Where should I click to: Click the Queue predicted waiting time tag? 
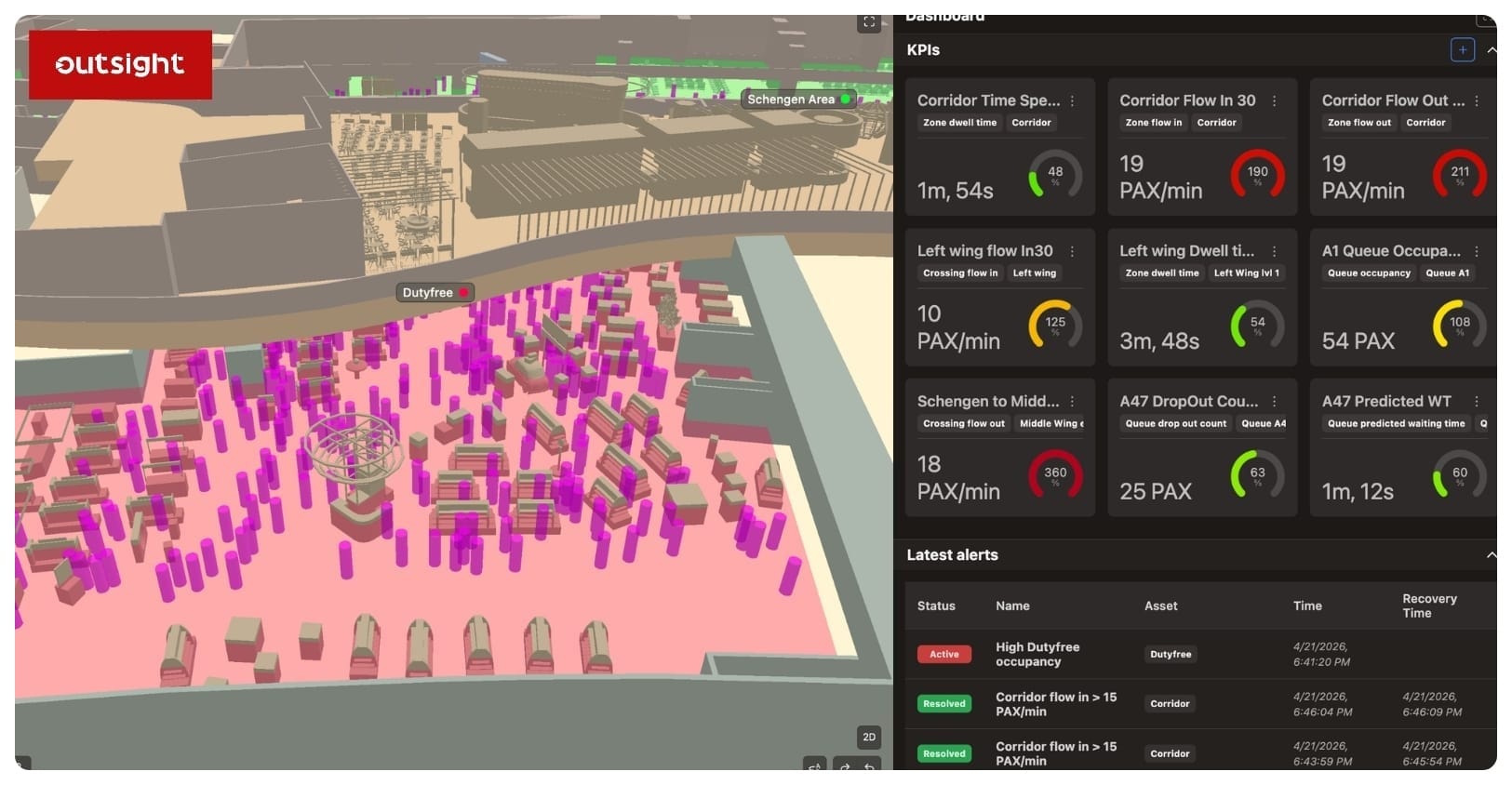(1396, 424)
